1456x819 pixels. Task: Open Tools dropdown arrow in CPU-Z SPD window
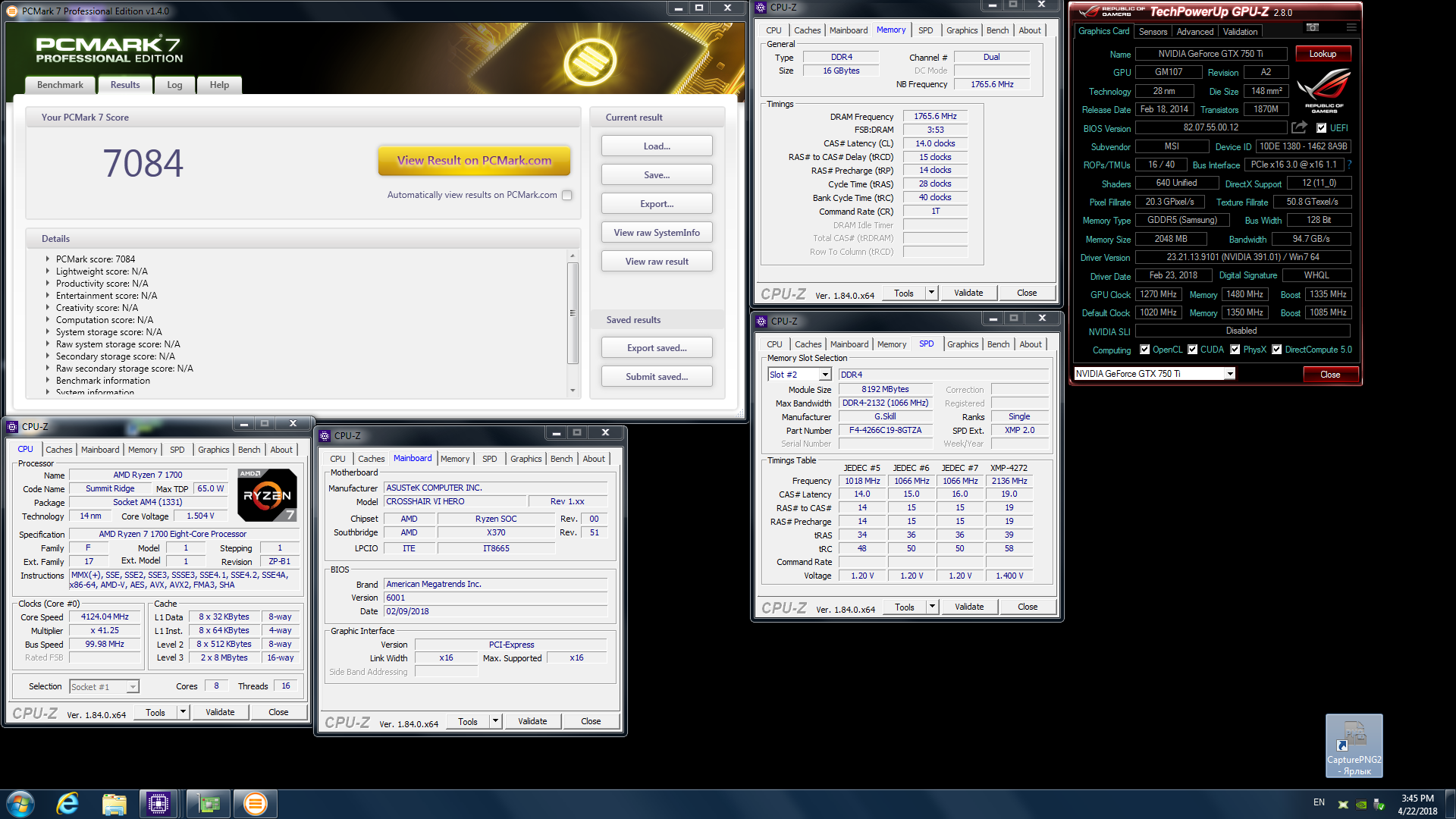[x=933, y=607]
